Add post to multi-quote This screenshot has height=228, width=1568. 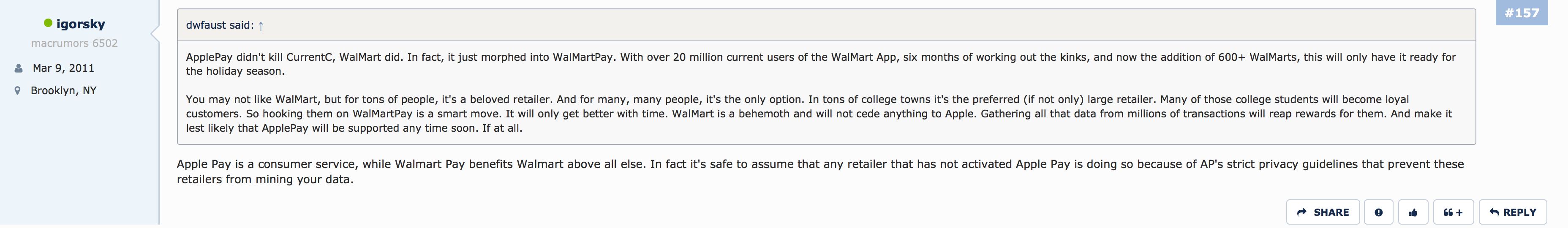[1453, 212]
